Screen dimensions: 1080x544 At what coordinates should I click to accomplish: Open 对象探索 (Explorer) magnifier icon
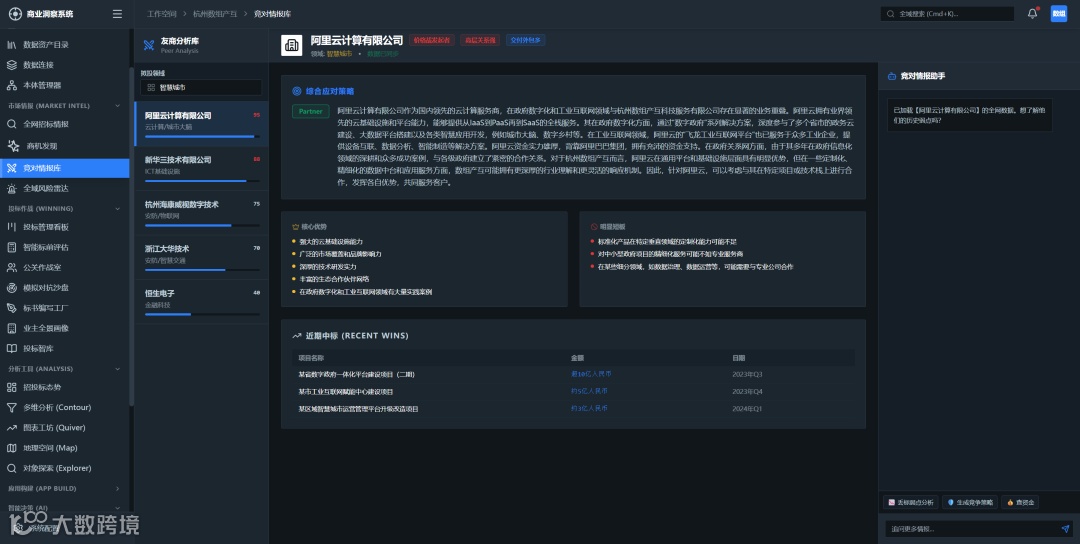pyautogui.click(x=12, y=468)
